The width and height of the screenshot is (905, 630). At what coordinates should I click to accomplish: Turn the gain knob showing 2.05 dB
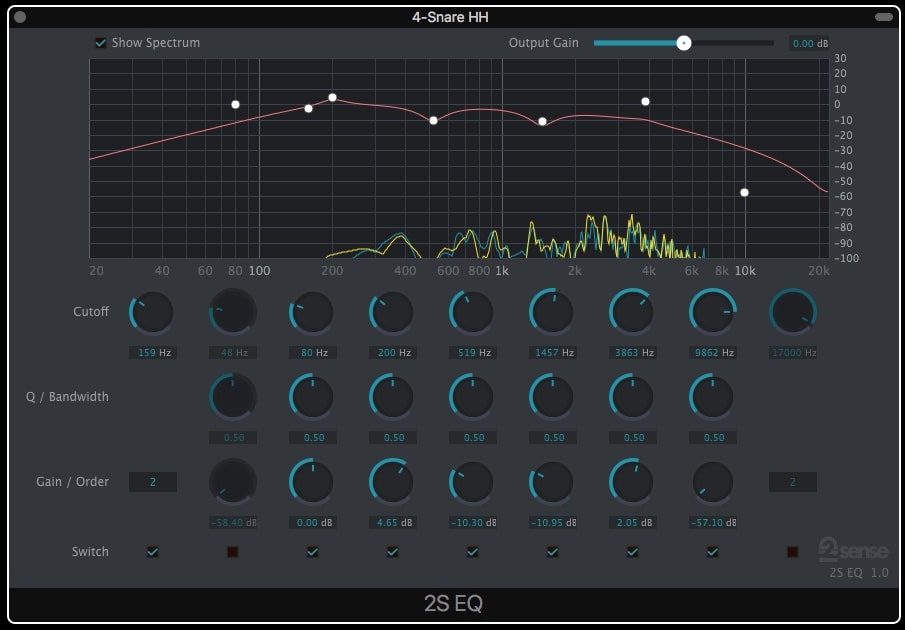[632, 481]
